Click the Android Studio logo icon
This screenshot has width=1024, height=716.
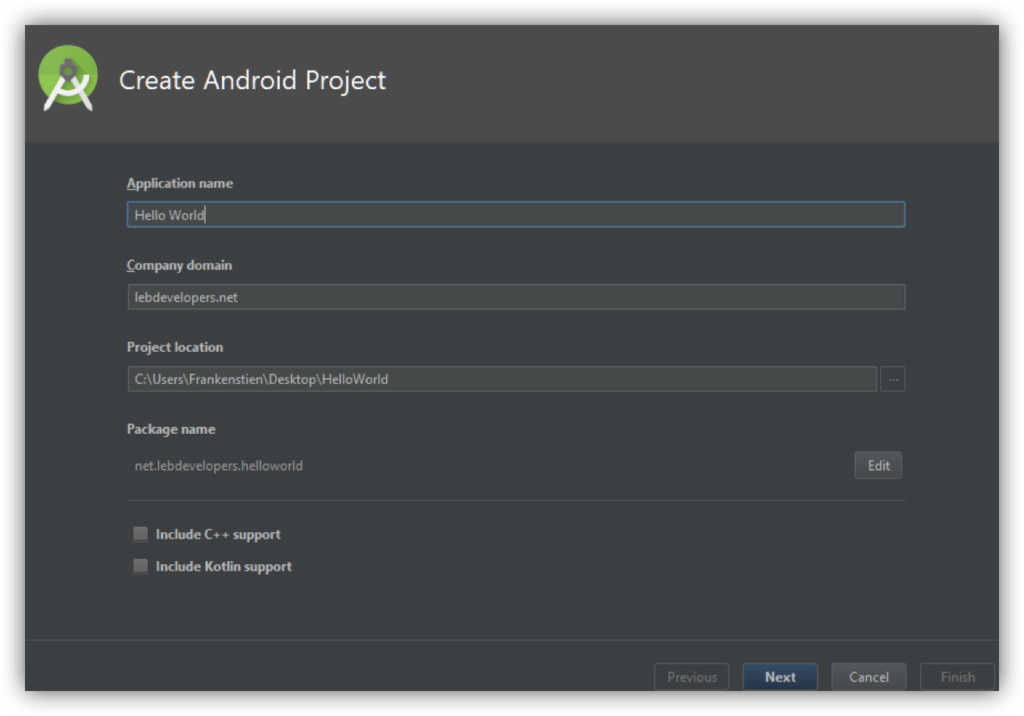[68, 80]
